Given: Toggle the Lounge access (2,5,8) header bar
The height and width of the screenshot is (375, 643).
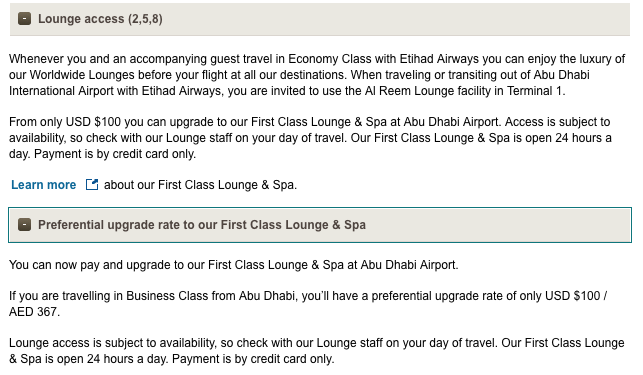Looking at the screenshot, I should click(320, 19).
